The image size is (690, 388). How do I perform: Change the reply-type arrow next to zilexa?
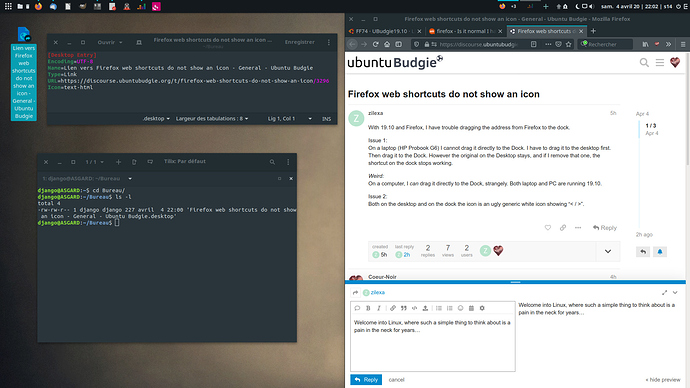[356, 293]
